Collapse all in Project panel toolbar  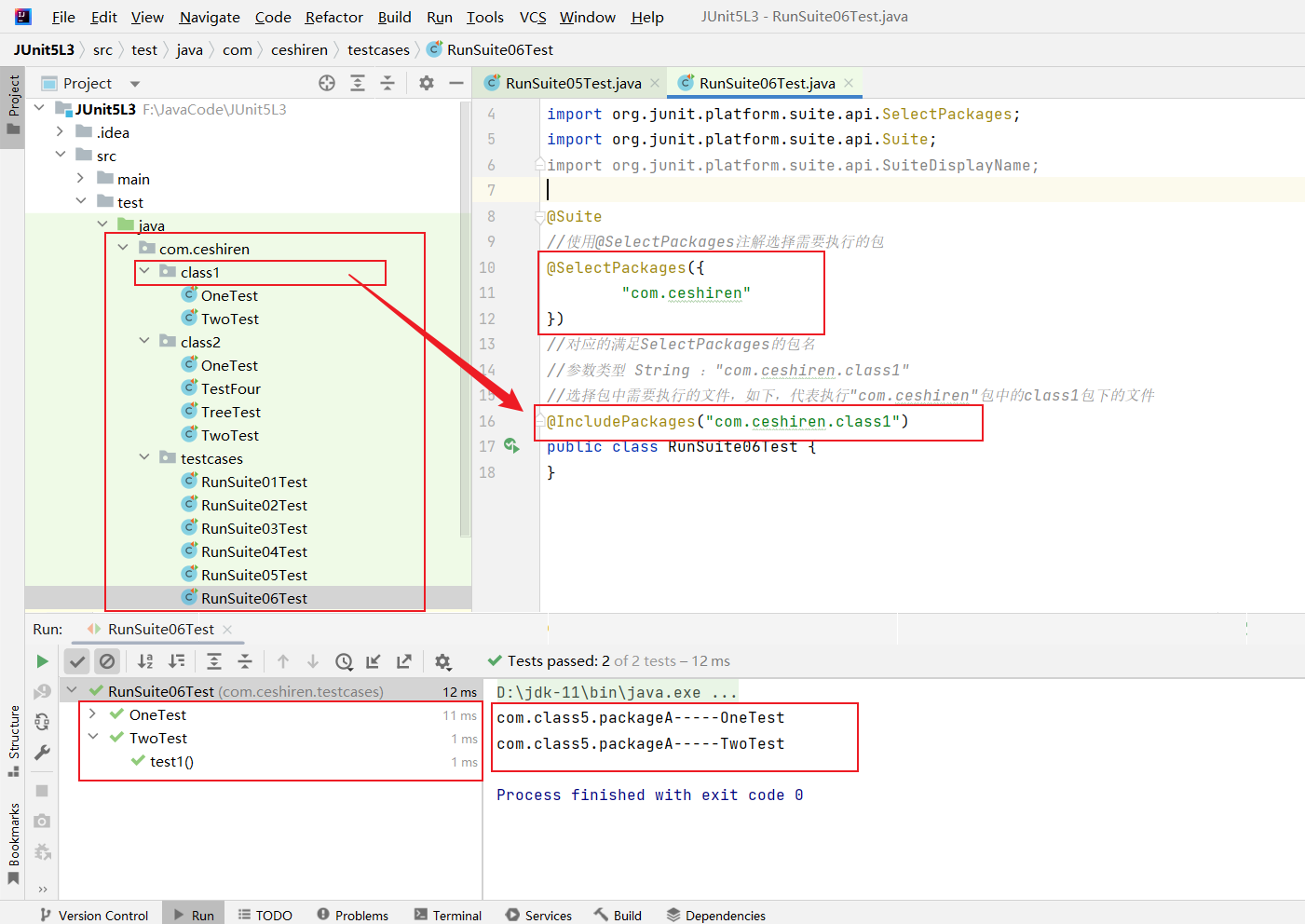(x=387, y=83)
